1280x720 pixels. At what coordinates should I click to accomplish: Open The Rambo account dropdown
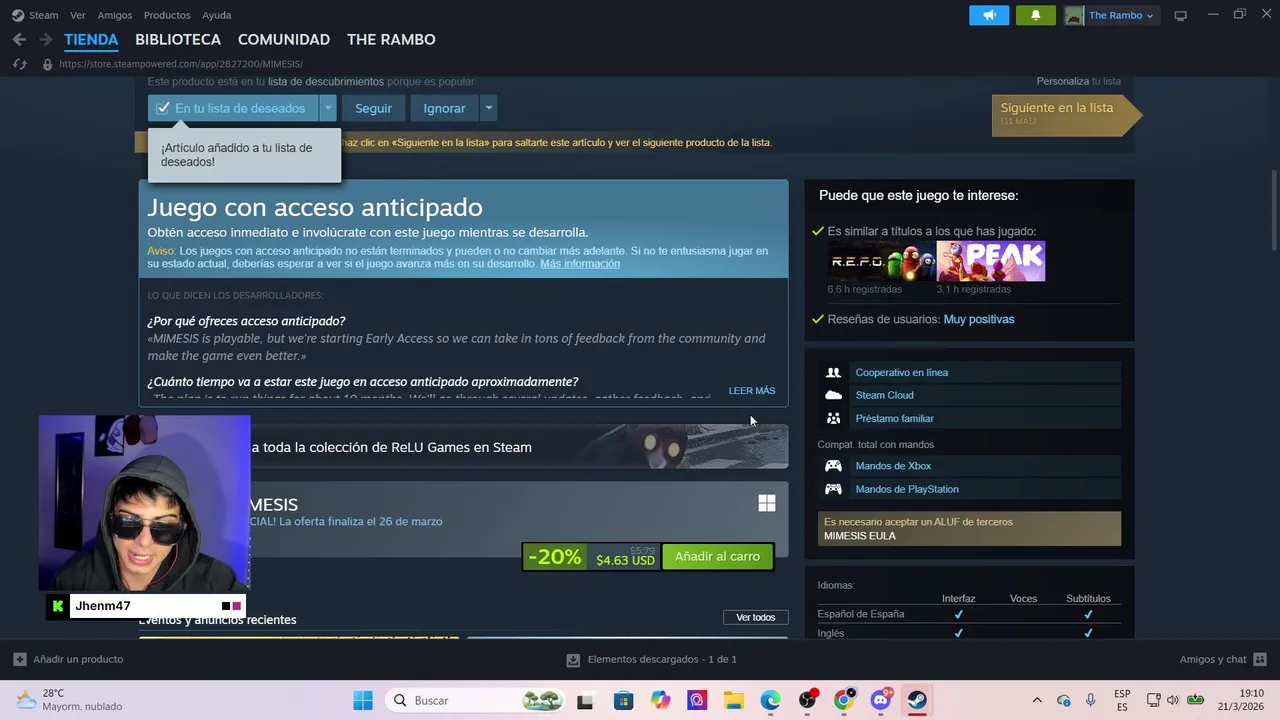[1110, 15]
